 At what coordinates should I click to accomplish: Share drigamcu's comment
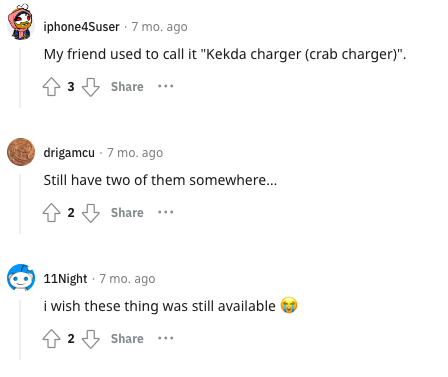pyautogui.click(x=127, y=213)
